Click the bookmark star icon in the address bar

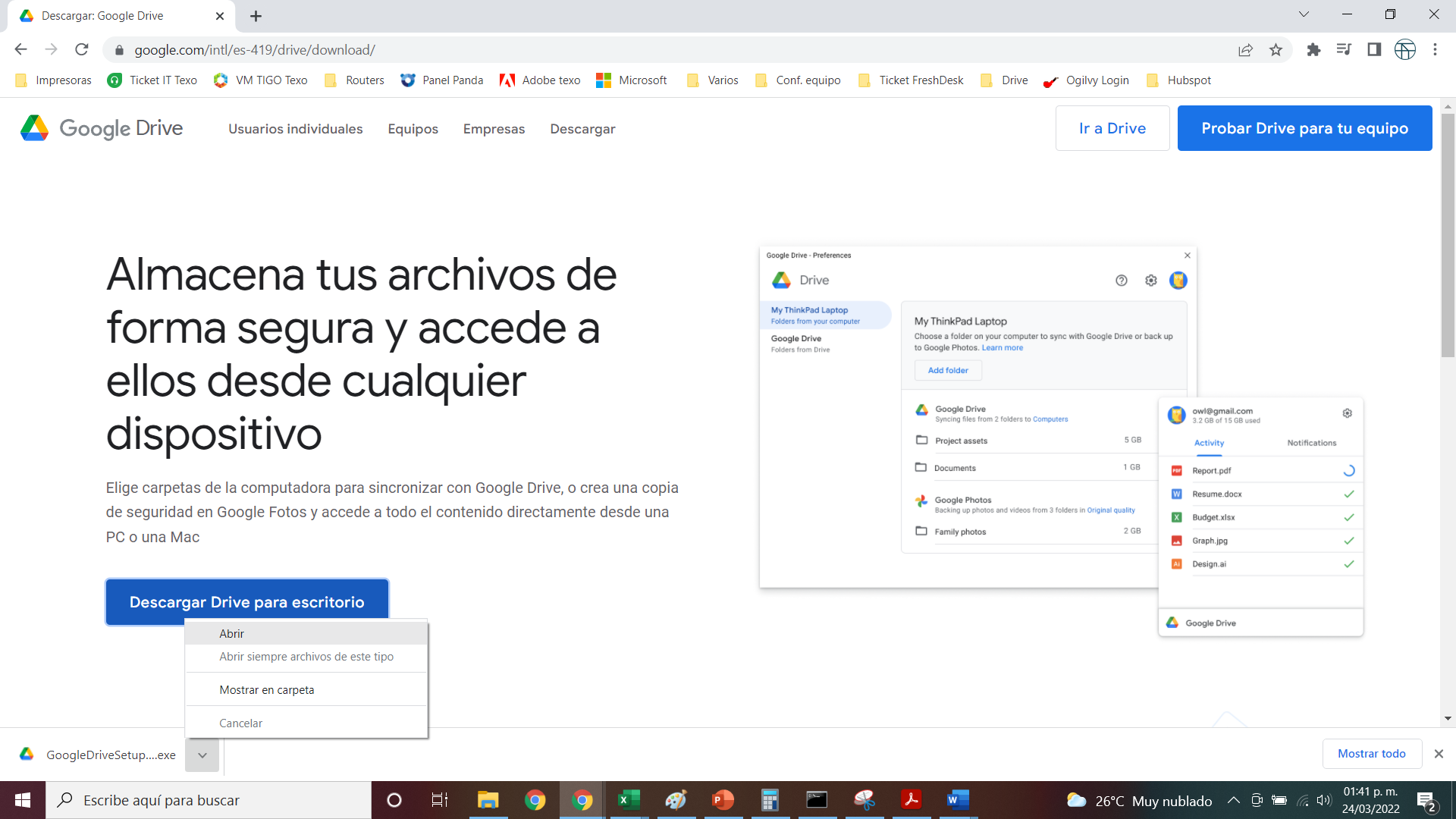[x=1276, y=50]
